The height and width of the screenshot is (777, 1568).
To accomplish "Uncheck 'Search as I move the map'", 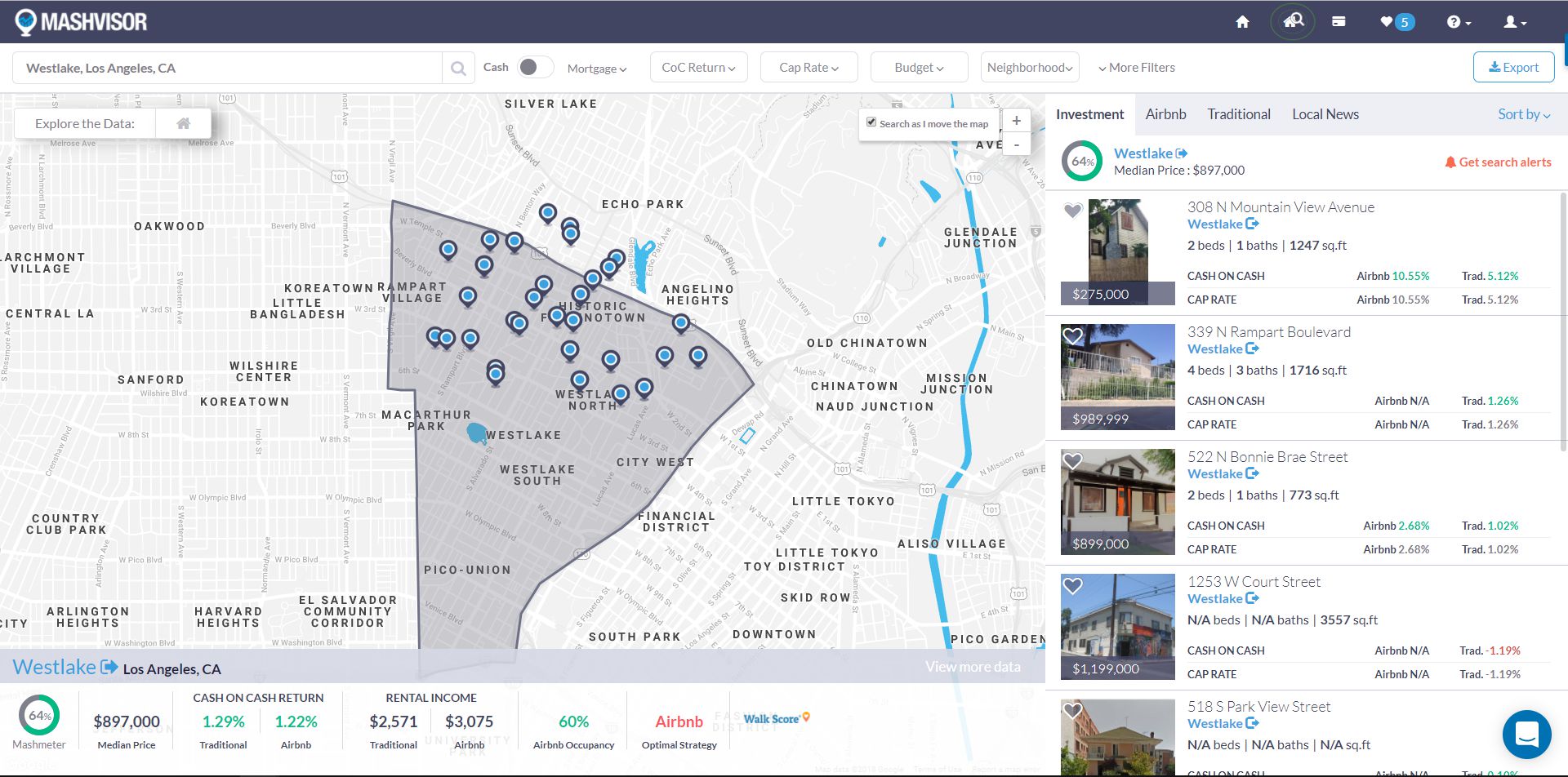I will [871, 122].
